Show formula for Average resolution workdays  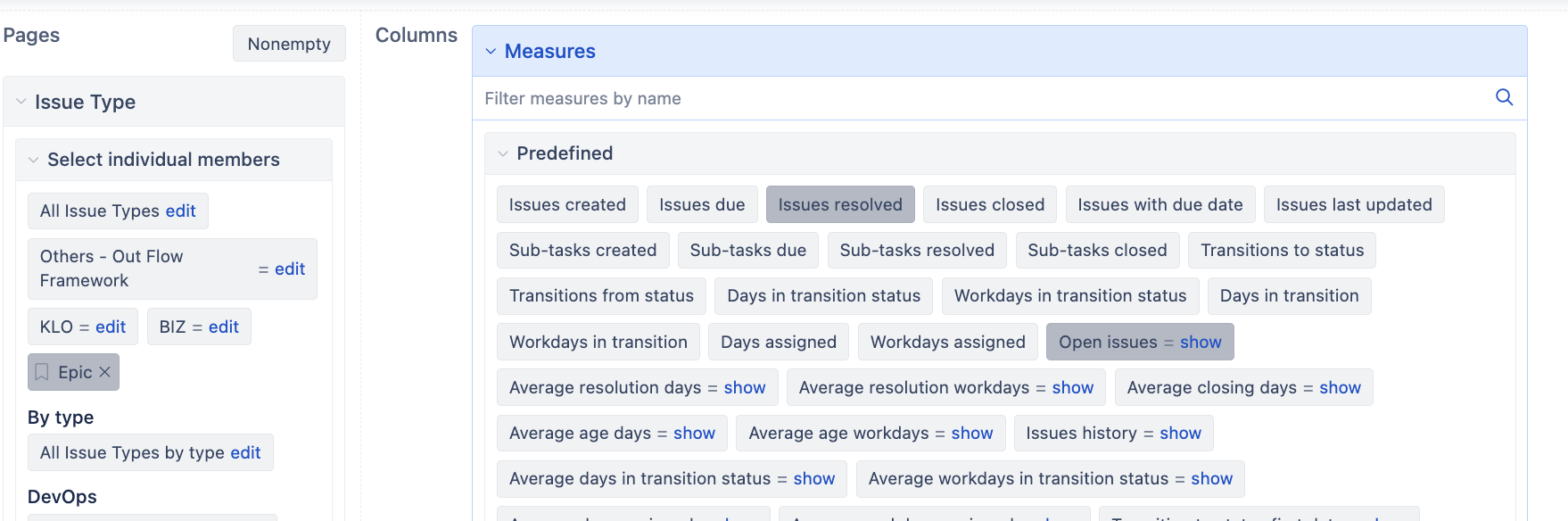[x=1073, y=387]
